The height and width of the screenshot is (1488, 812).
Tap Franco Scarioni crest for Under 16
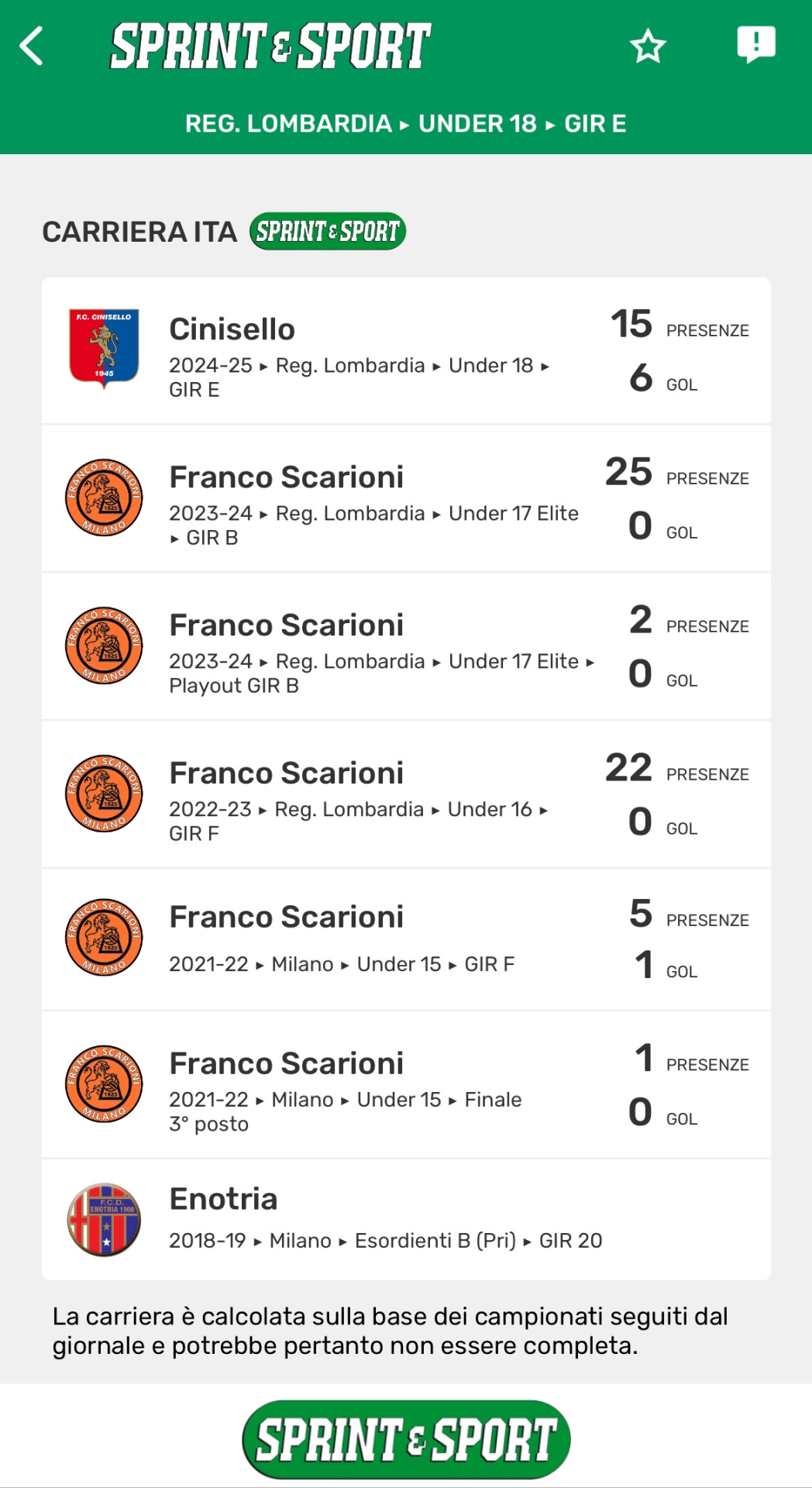(104, 793)
